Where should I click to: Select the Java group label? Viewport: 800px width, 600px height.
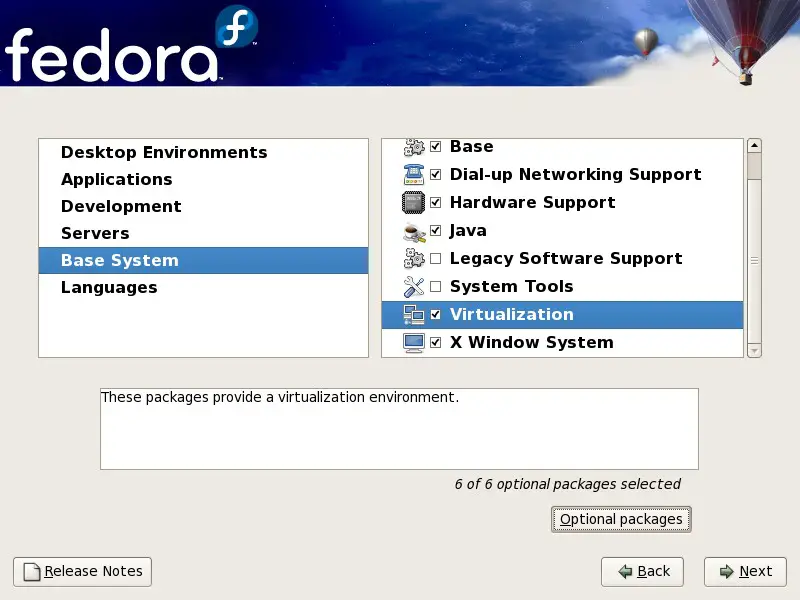tap(468, 231)
